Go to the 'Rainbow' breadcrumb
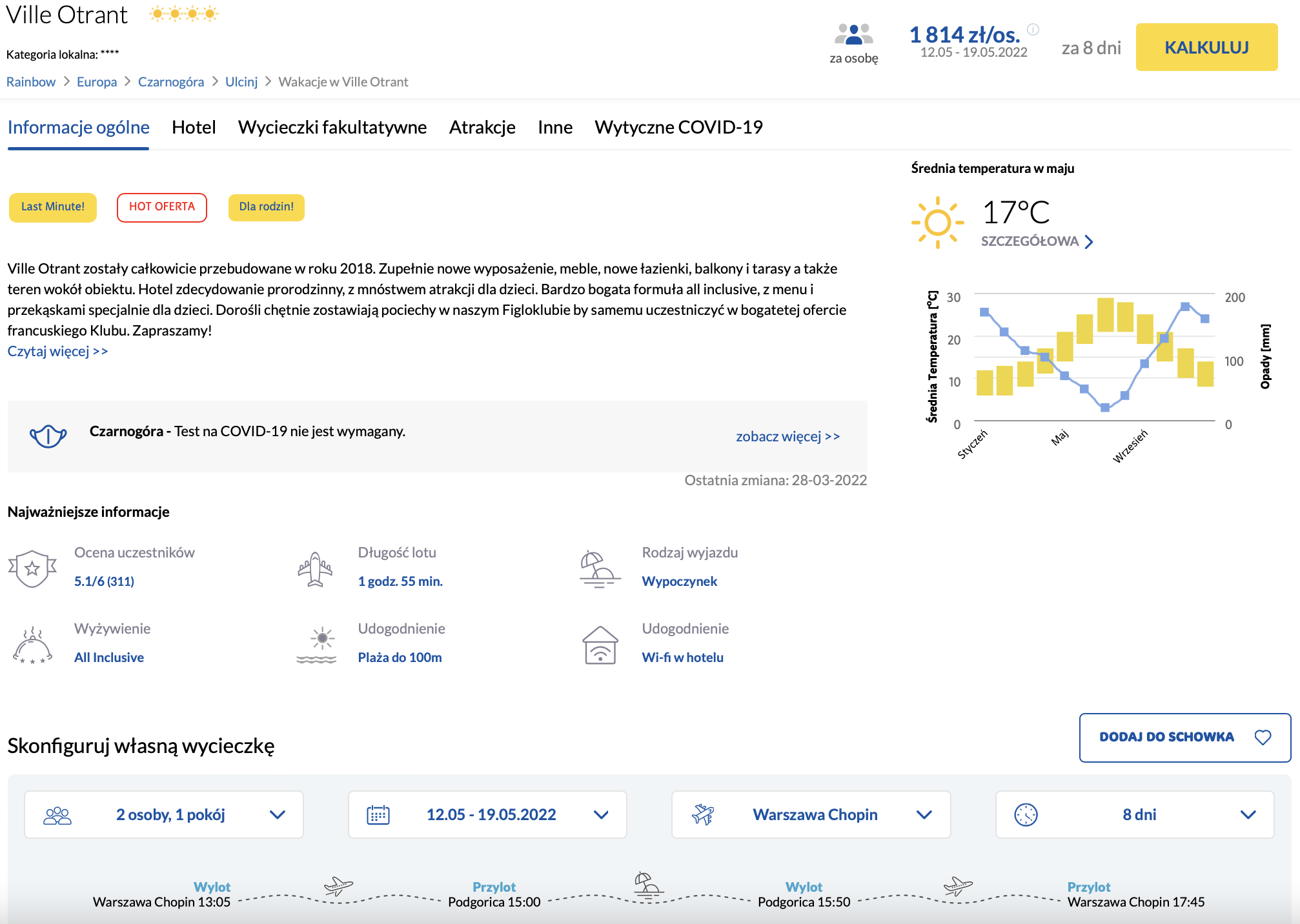This screenshot has width=1300, height=924. pyautogui.click(x=31, y=82)
